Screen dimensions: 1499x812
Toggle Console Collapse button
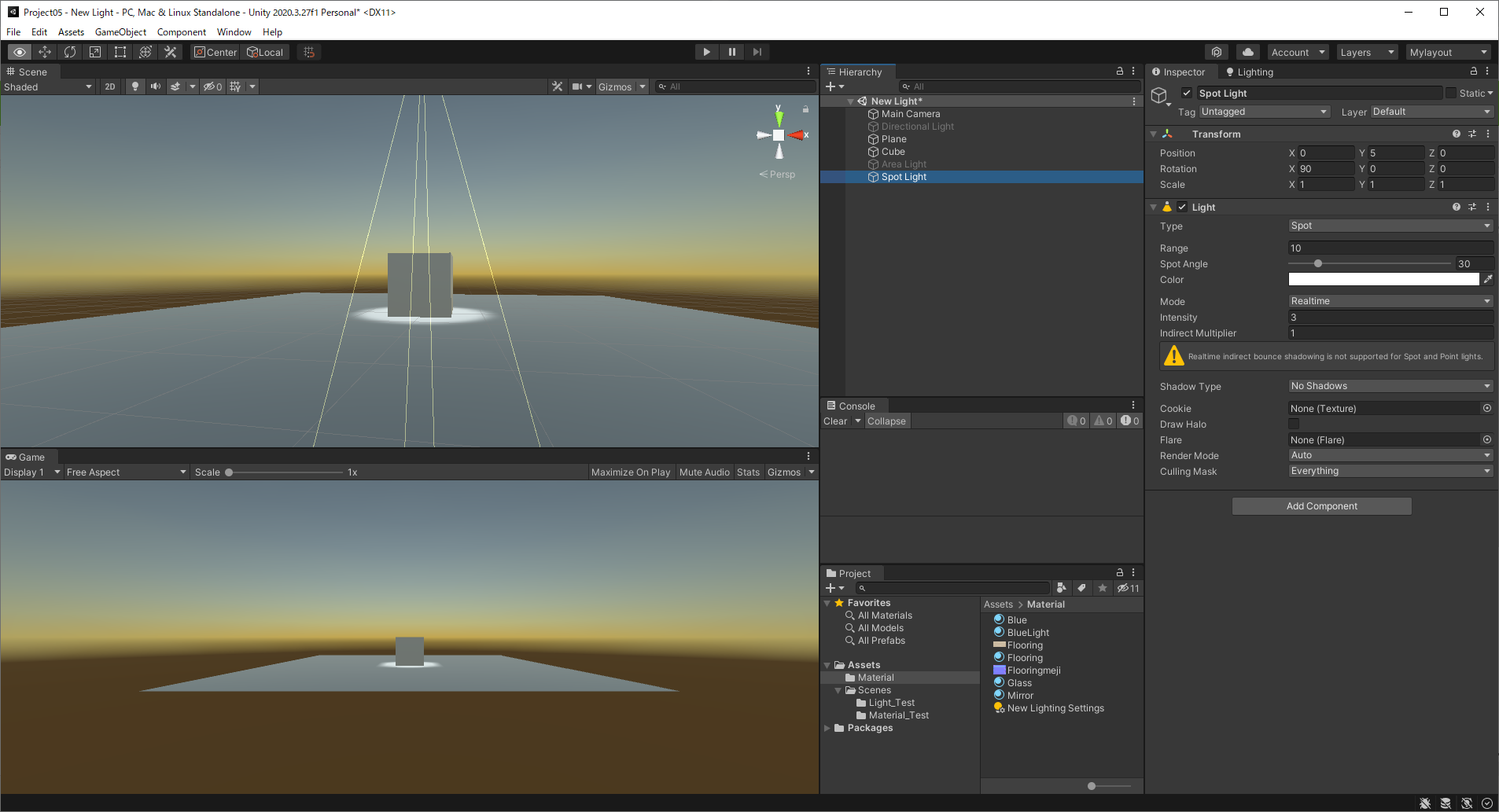[x=886, y=421]
